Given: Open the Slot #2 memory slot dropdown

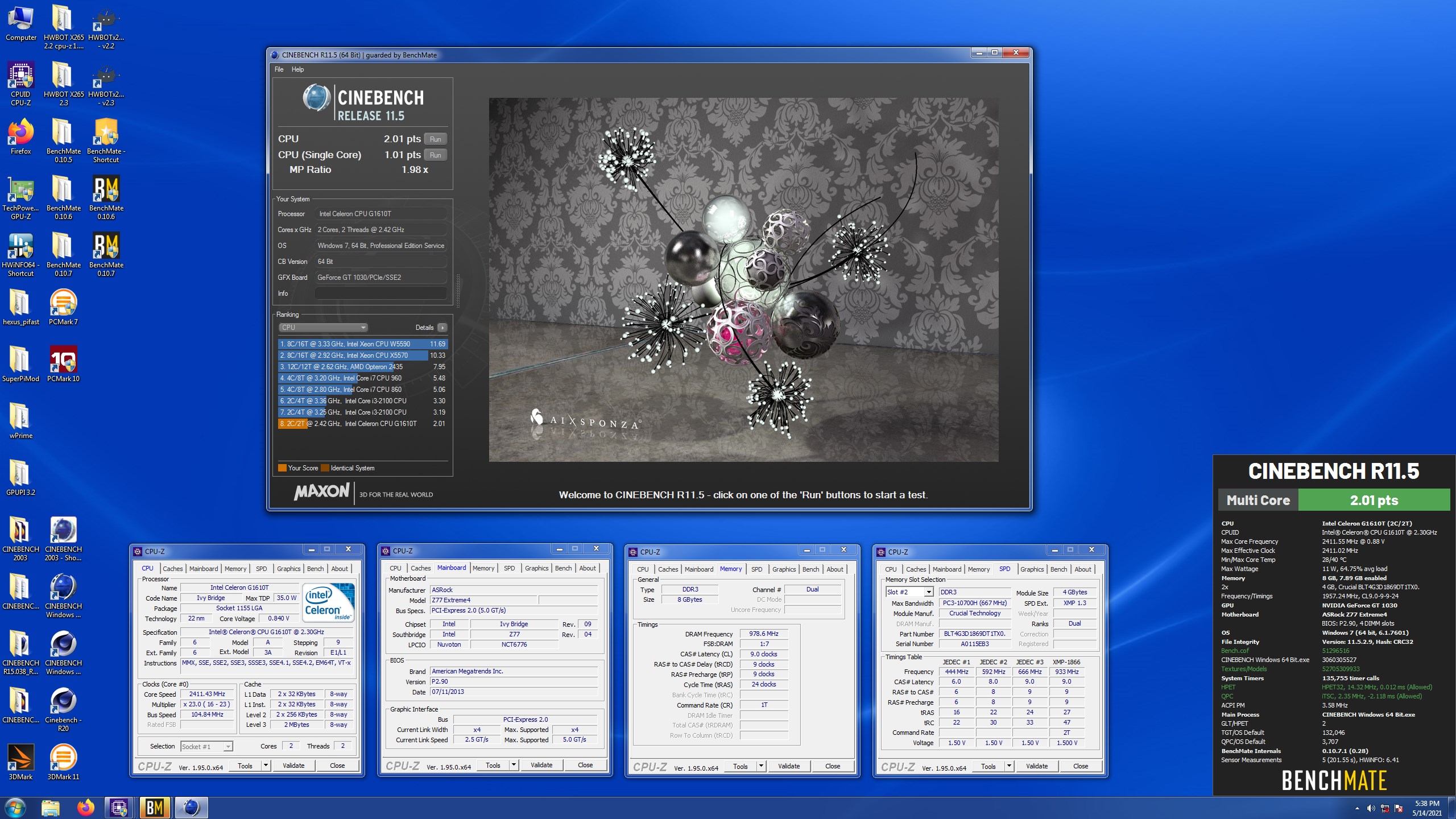Looking at the screenshot, I should pyautogui.click(x=909, y=592).
